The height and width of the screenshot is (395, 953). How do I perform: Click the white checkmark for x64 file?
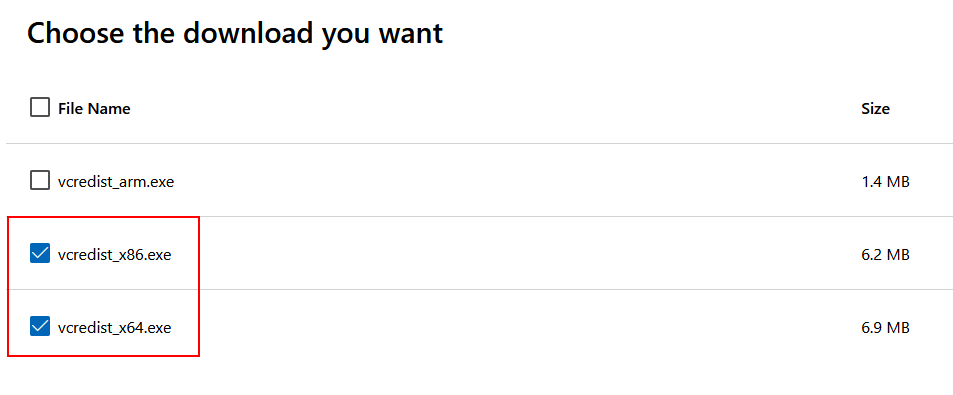click(40, 327)
